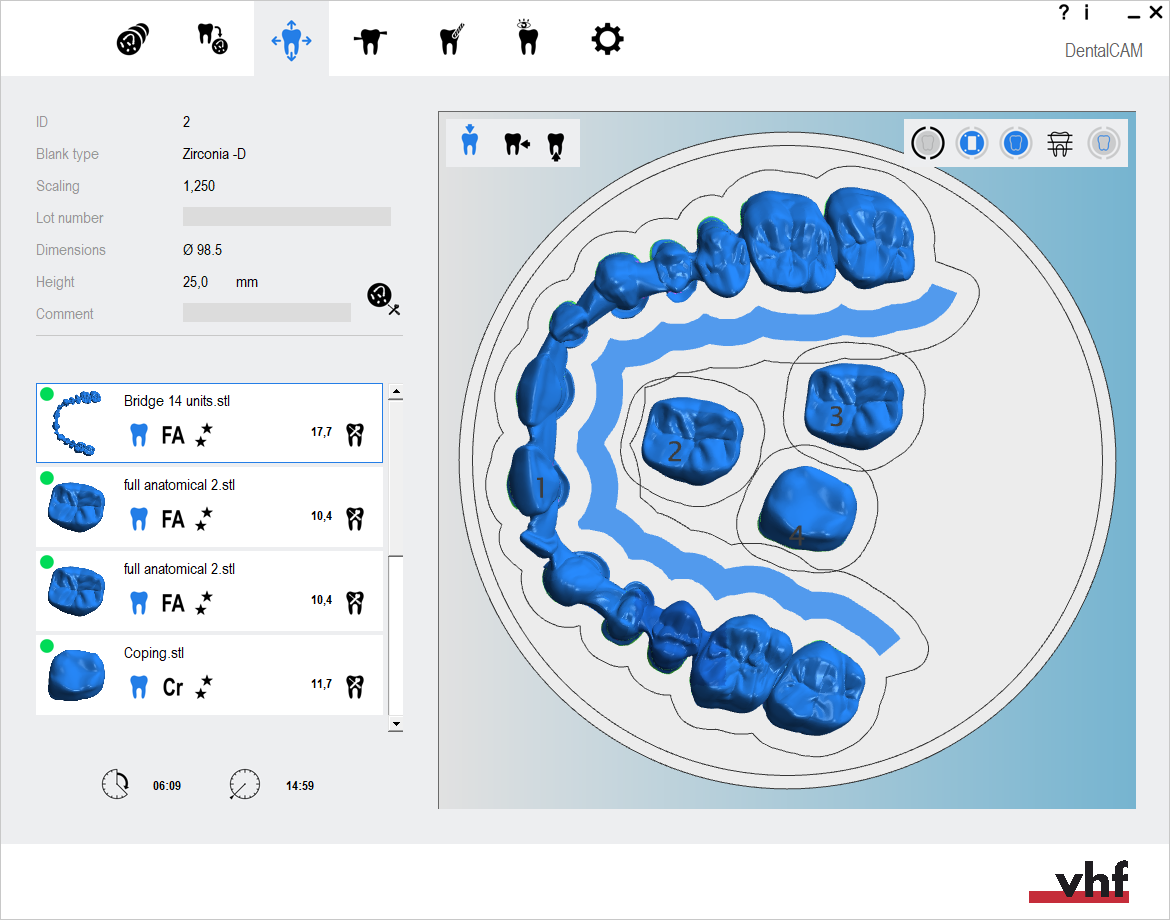Open the blank archive view icon
Viewport: 1170px width, 920px height.
[133, 40]
